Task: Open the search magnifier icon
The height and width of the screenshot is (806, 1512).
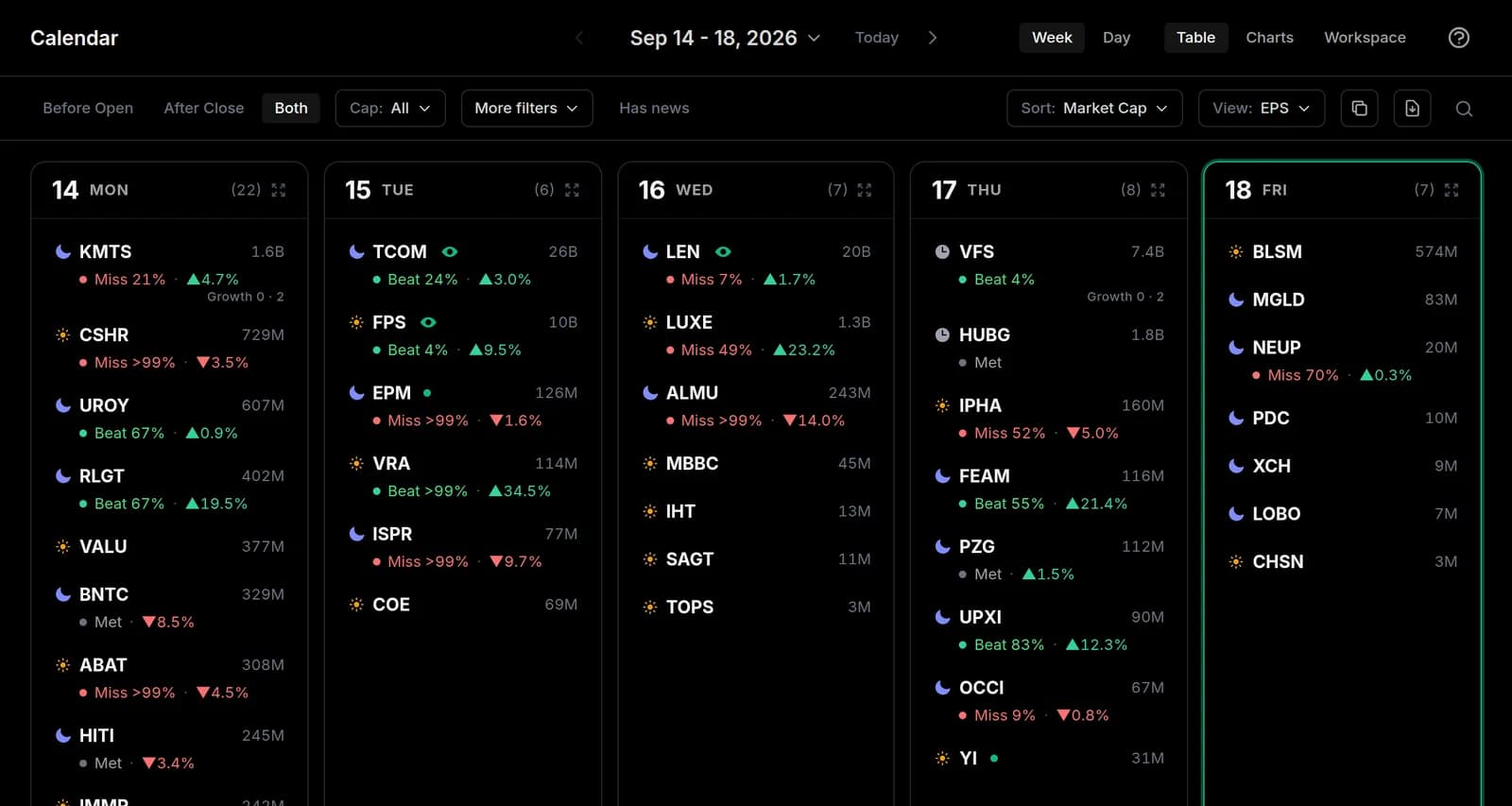Action: [x=1464, y=109]
